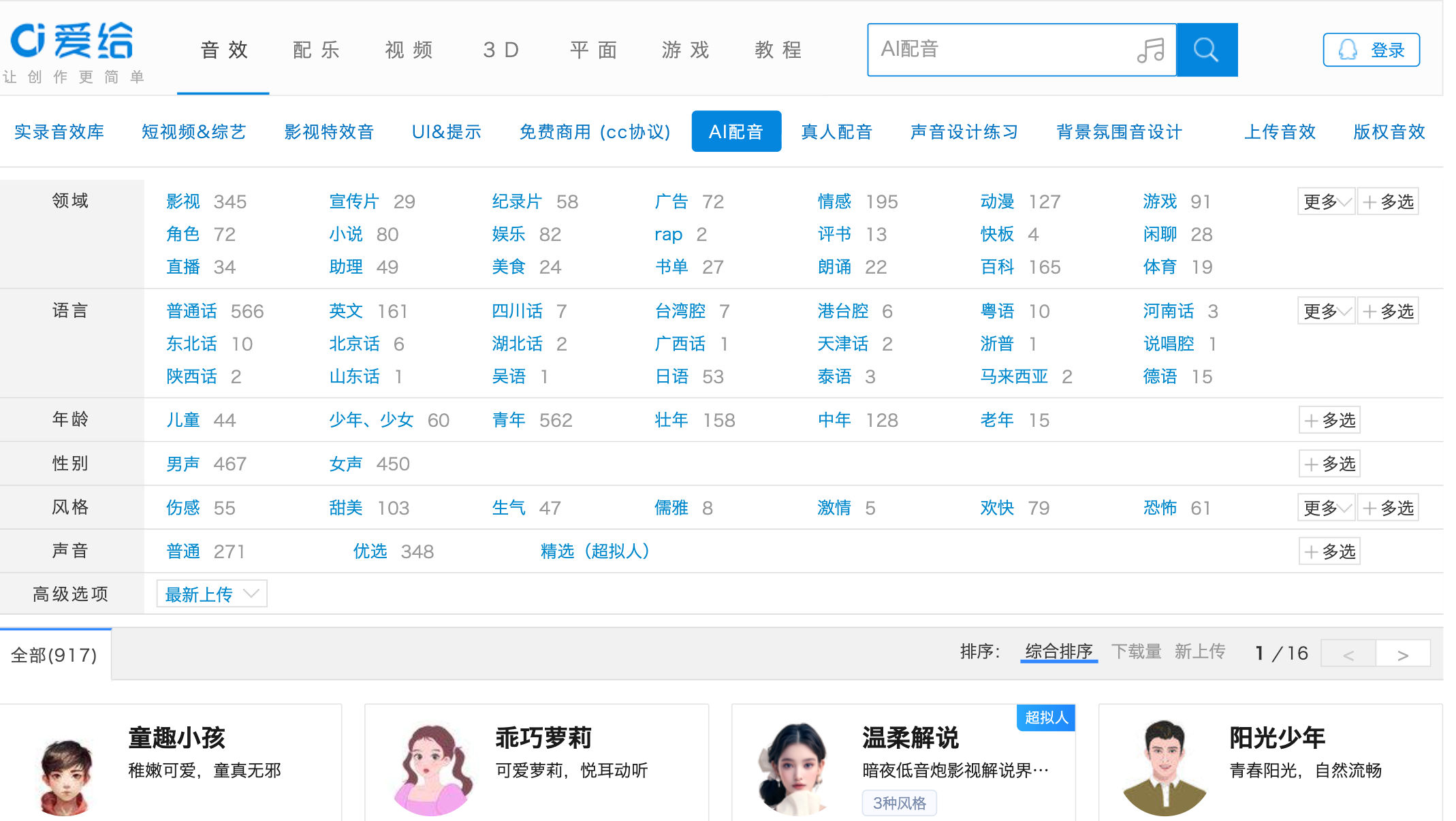Click the music note icon in search box
The width and height of the screenshot is (1456, 821).
click(x=1151, y=50)
